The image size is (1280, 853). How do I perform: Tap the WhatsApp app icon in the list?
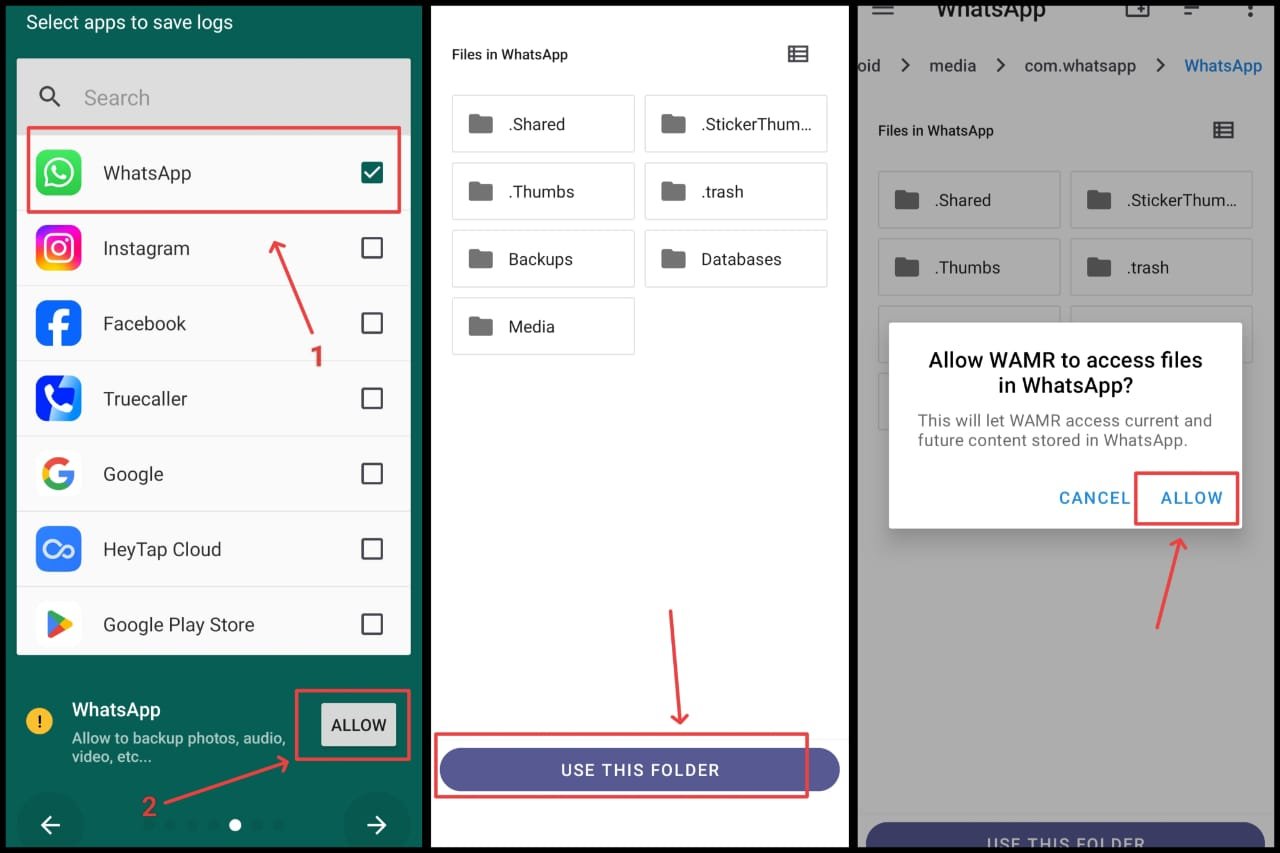tap(58, 173)
